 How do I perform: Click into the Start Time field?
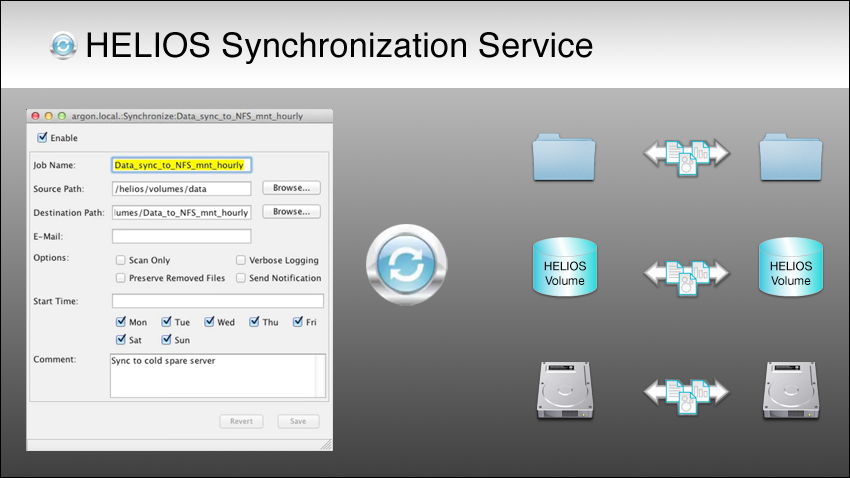[218, 301]
